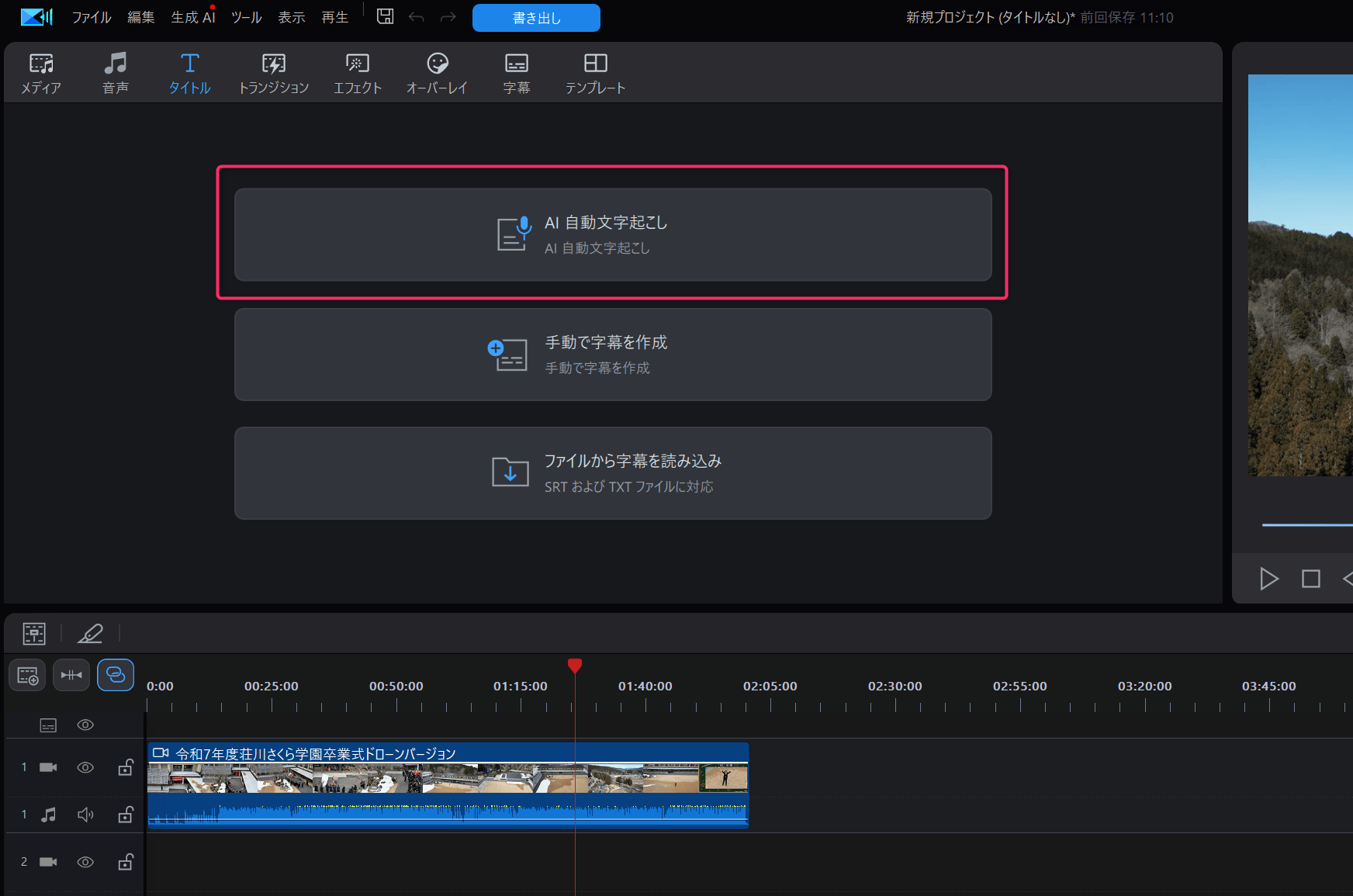Toggle video track 1 visibility eye
The image size is (1353, 896).
[x=85, y=767]
